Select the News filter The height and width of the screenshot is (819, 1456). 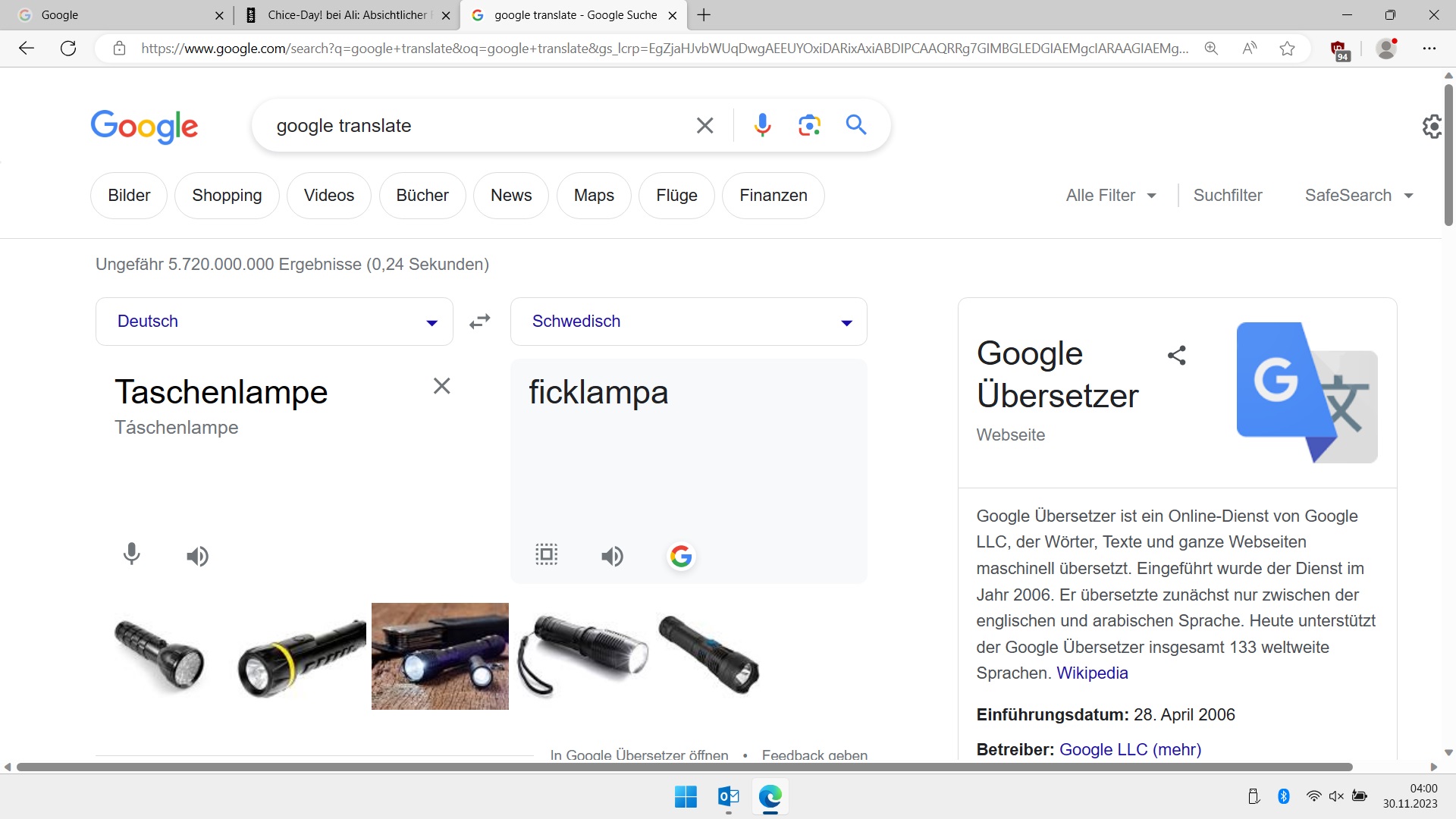click(511, 196)
